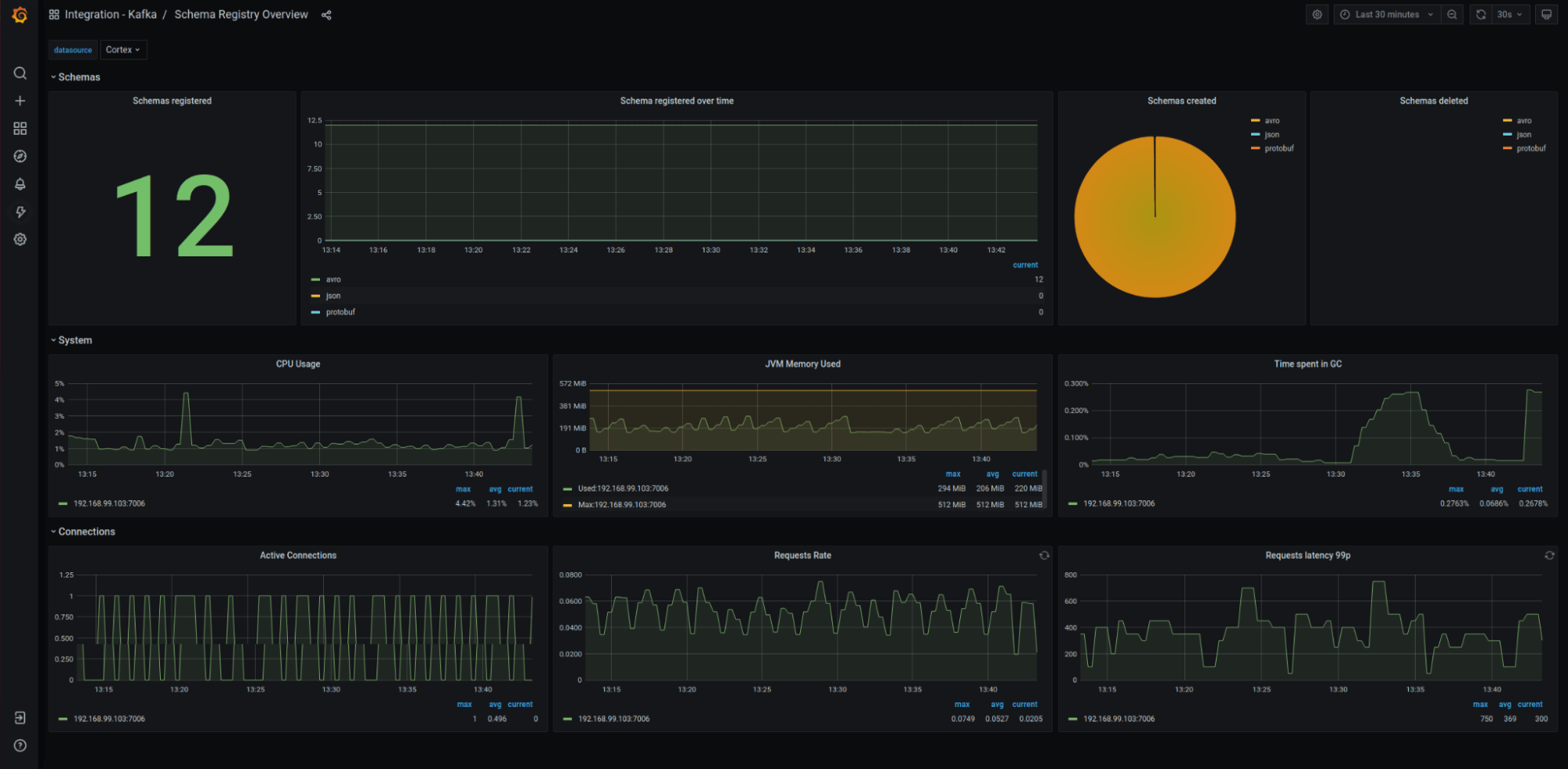Open the Dashboards grid icon in sidebar
The height and width of the screenshot is (769, 1568).
coord(20,129)
